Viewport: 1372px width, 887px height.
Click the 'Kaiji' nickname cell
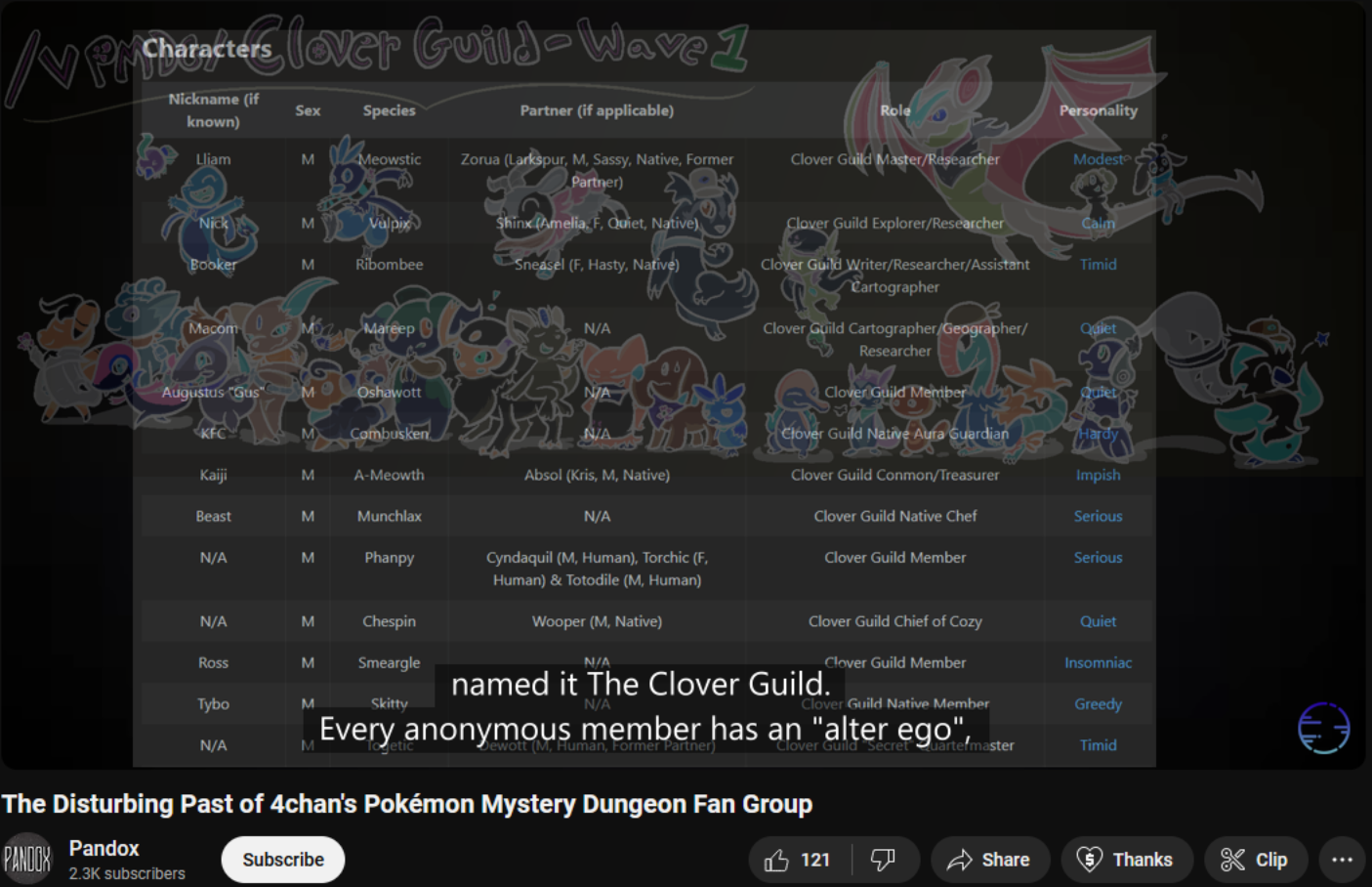click(213, 475)
